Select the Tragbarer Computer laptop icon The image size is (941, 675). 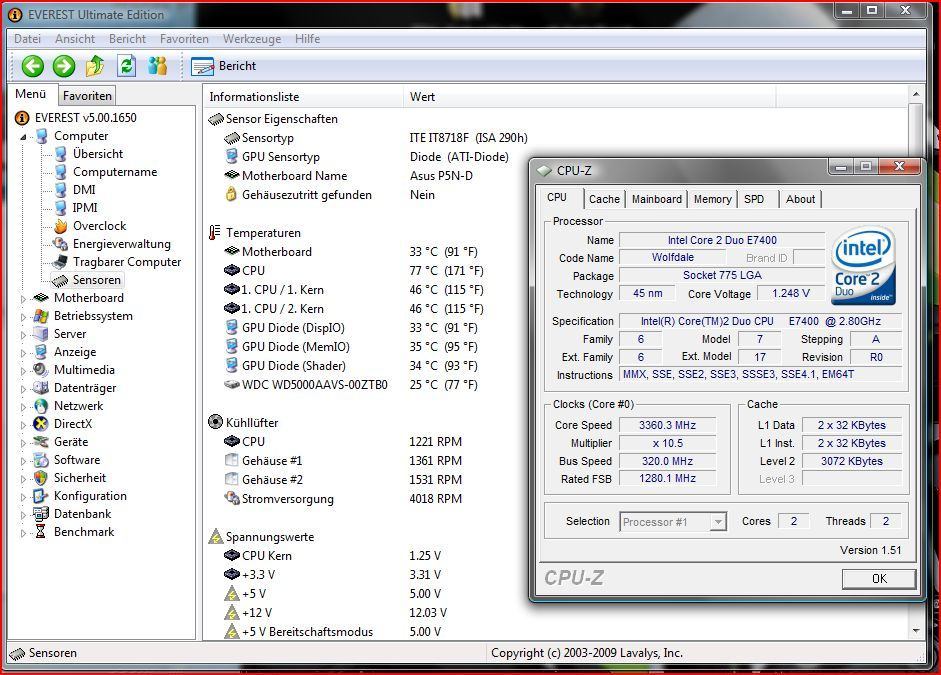(x=60, y=262)
